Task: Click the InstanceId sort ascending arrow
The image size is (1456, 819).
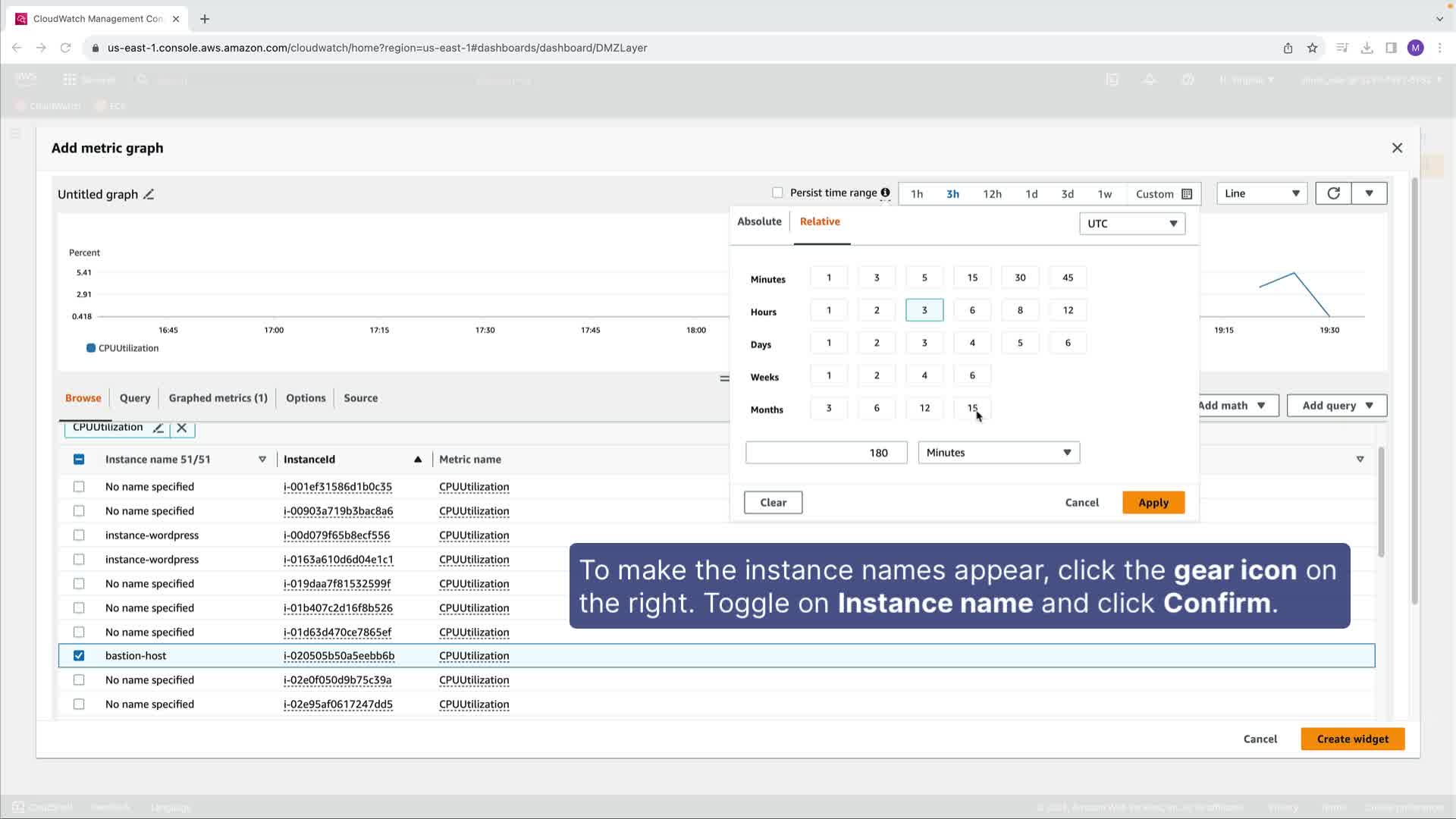Action: (418, 460)
